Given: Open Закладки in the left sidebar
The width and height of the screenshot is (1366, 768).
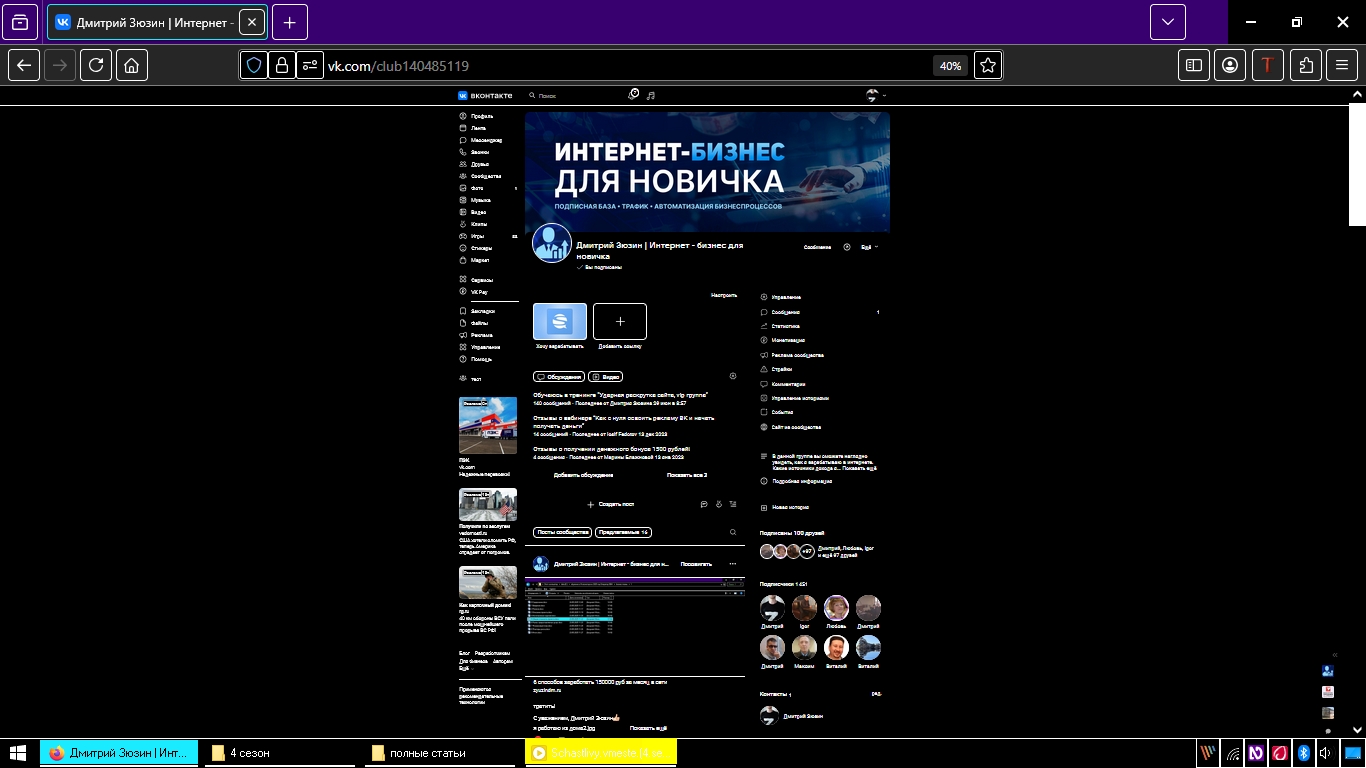Looking at the screenshot, I should pos(483,311).
